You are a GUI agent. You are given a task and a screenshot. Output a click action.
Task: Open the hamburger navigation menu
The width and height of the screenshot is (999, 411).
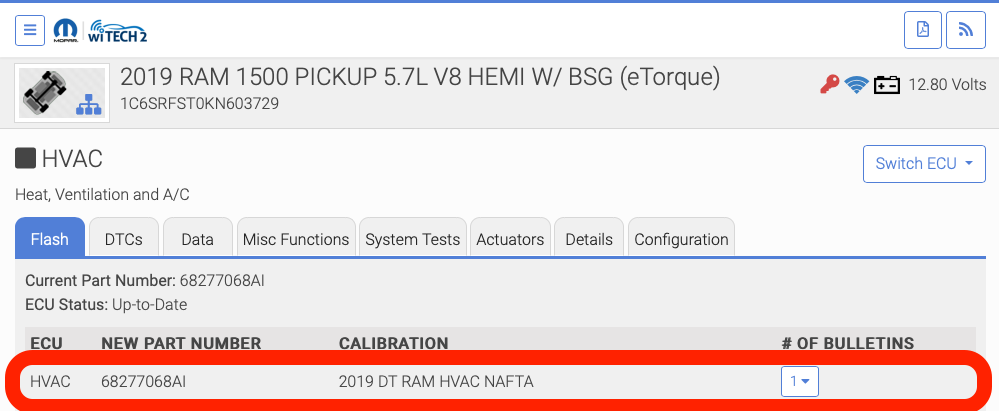pyautogui.click(x=30, y=30)
